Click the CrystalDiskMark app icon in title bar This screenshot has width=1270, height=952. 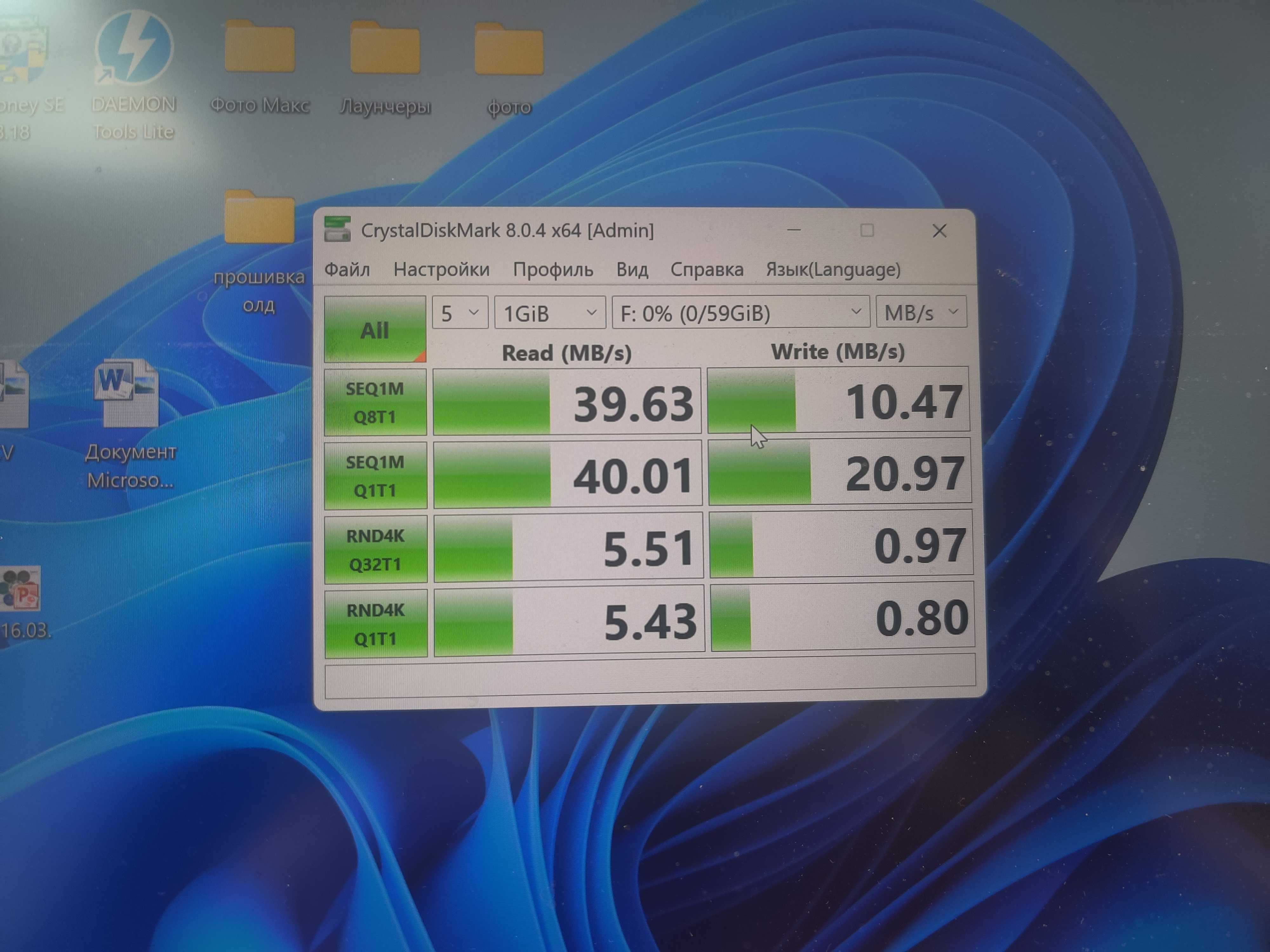coord(337,229)
